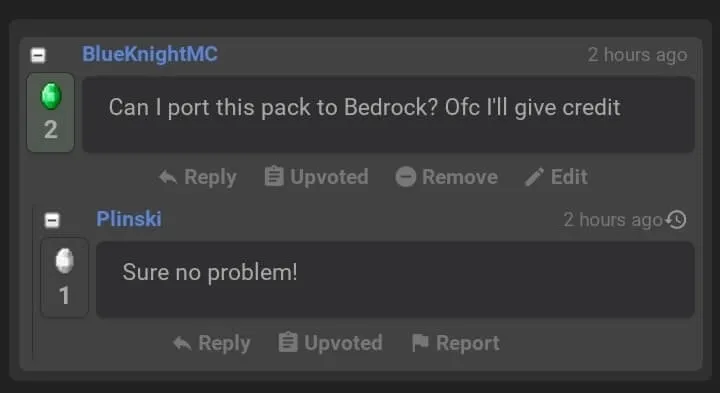Open BlueKnightMC's profile
Image resolution: width=720 pixels, height=393 pixels.
(150, 54)
